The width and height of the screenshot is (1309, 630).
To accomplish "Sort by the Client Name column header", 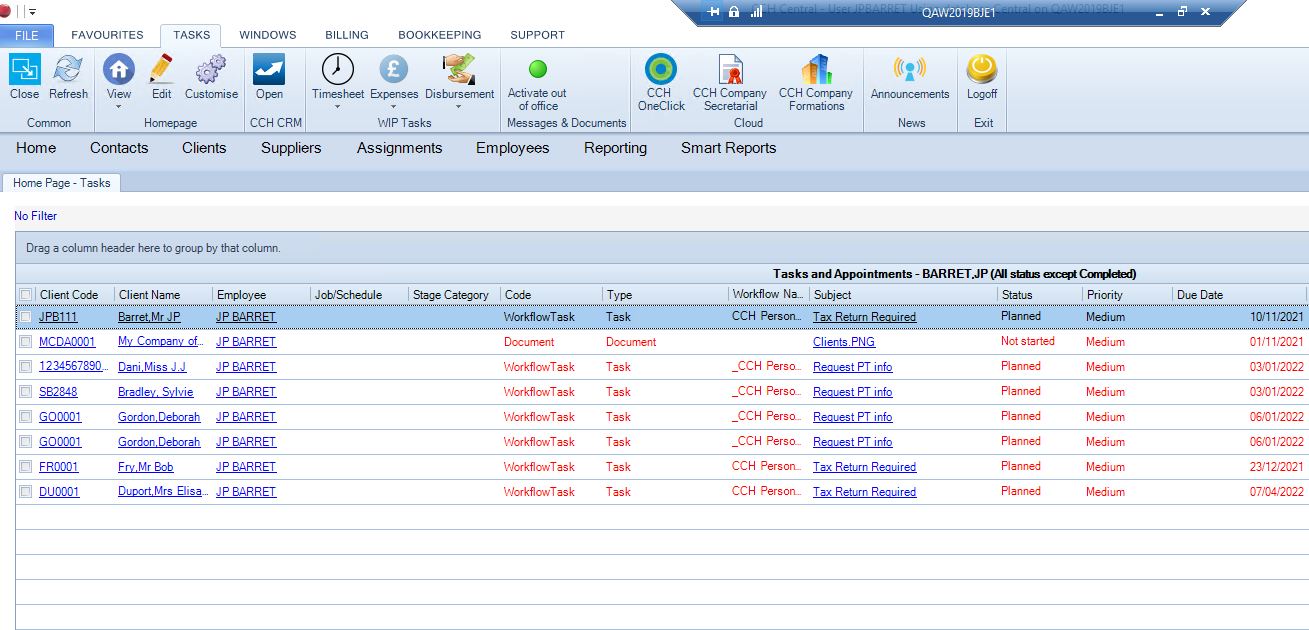I will pyautogui.click(x=164, y=295).
